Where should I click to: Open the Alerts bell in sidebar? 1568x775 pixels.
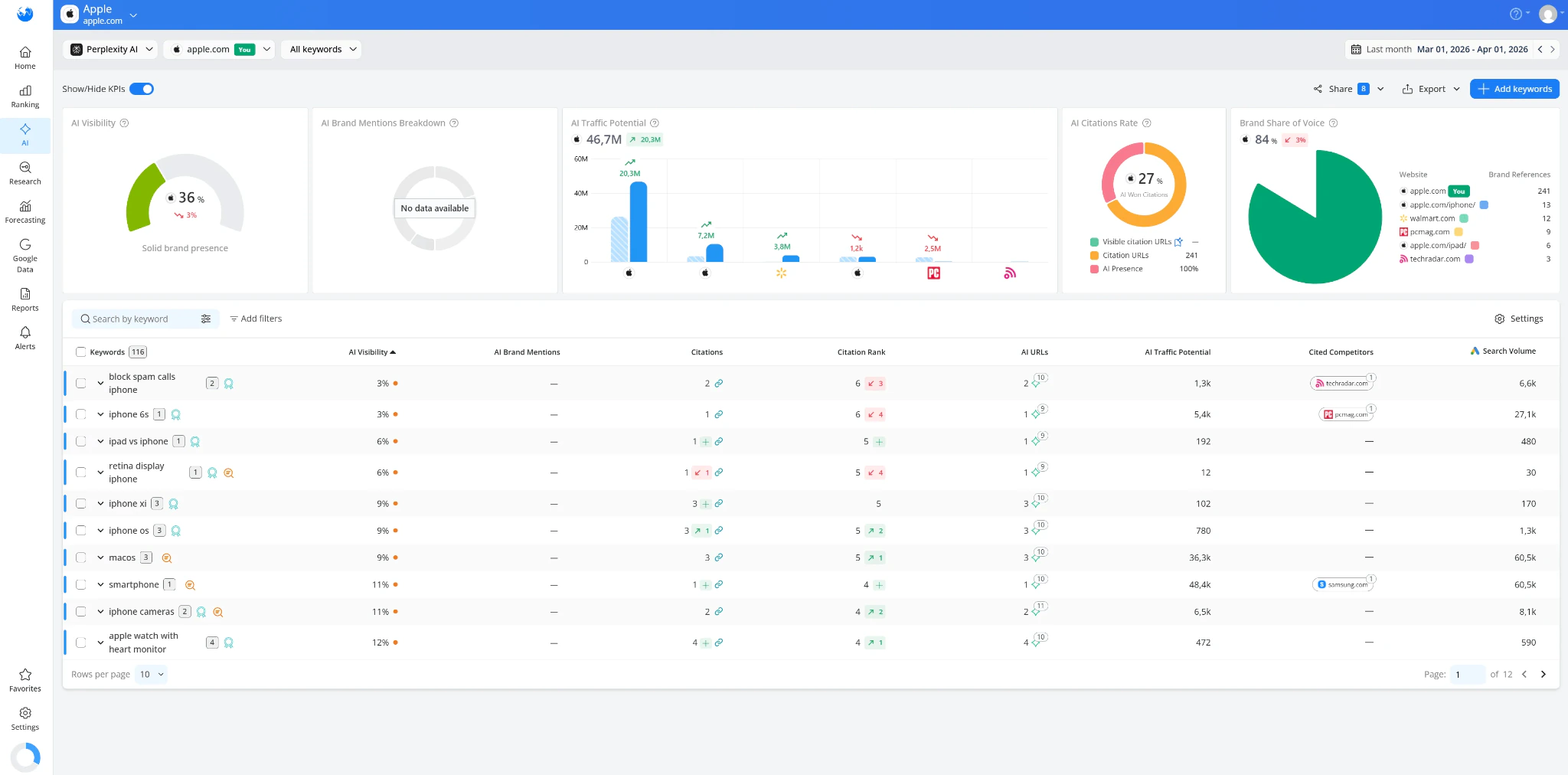pos(25,338)
